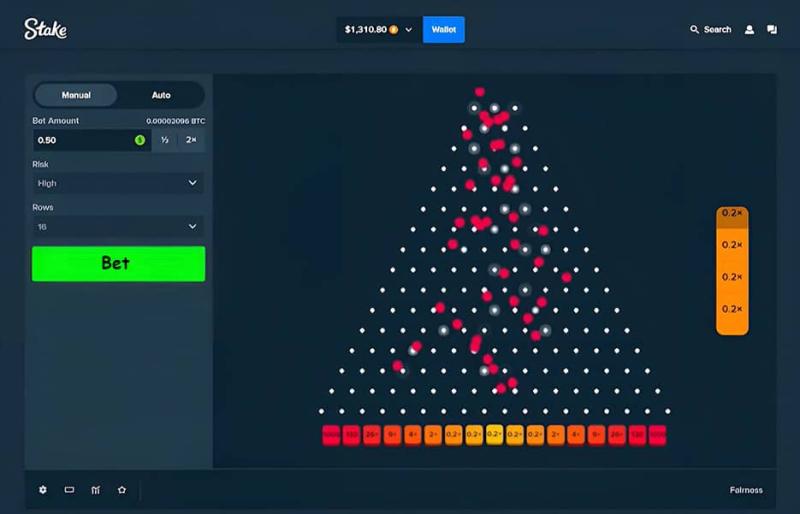This screenshot has width=800, height=514.
Task: Click the Stake logo
Action: coord(46,30)
